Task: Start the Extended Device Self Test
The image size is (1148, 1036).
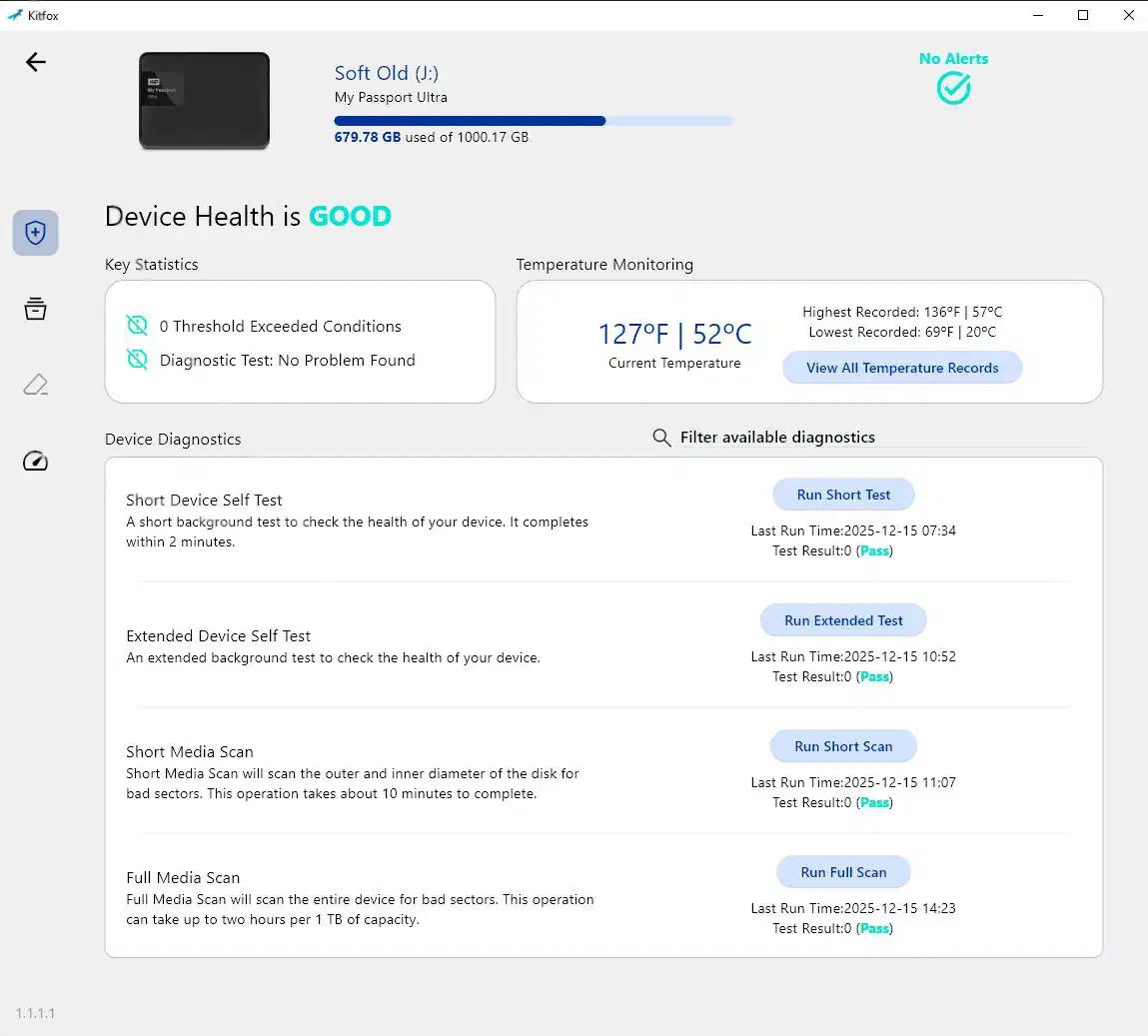Action: coord(843,620)
